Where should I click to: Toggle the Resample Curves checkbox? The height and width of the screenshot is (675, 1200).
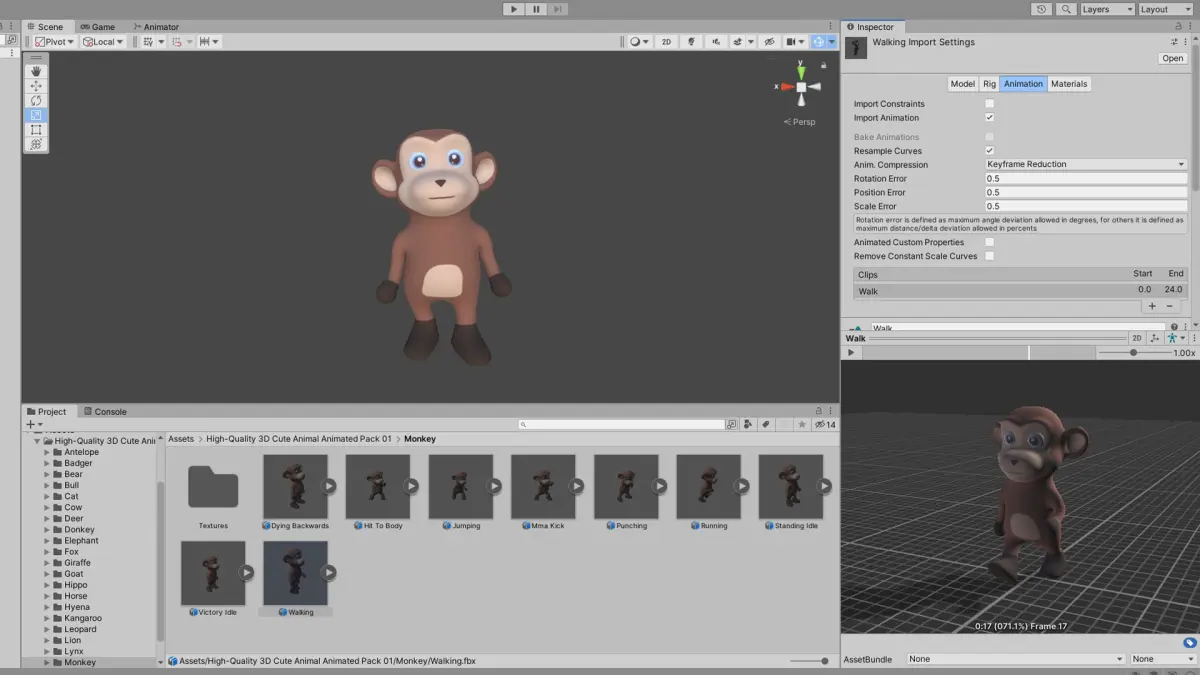[x=990, y=151]
